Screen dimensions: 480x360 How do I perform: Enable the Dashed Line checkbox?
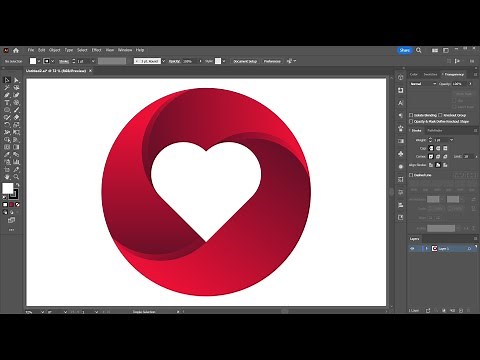[411, 175]
